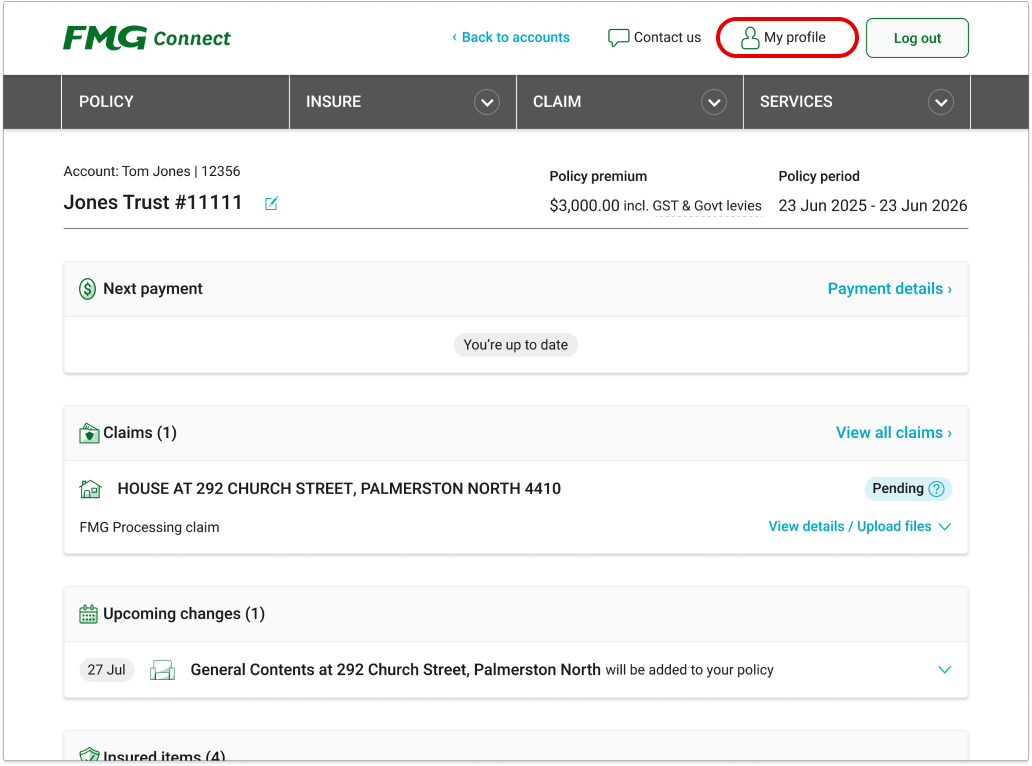Screen dimensions: 1032x766
Task: Click the "Claims (1)" heading
Action: pos(140,433)
